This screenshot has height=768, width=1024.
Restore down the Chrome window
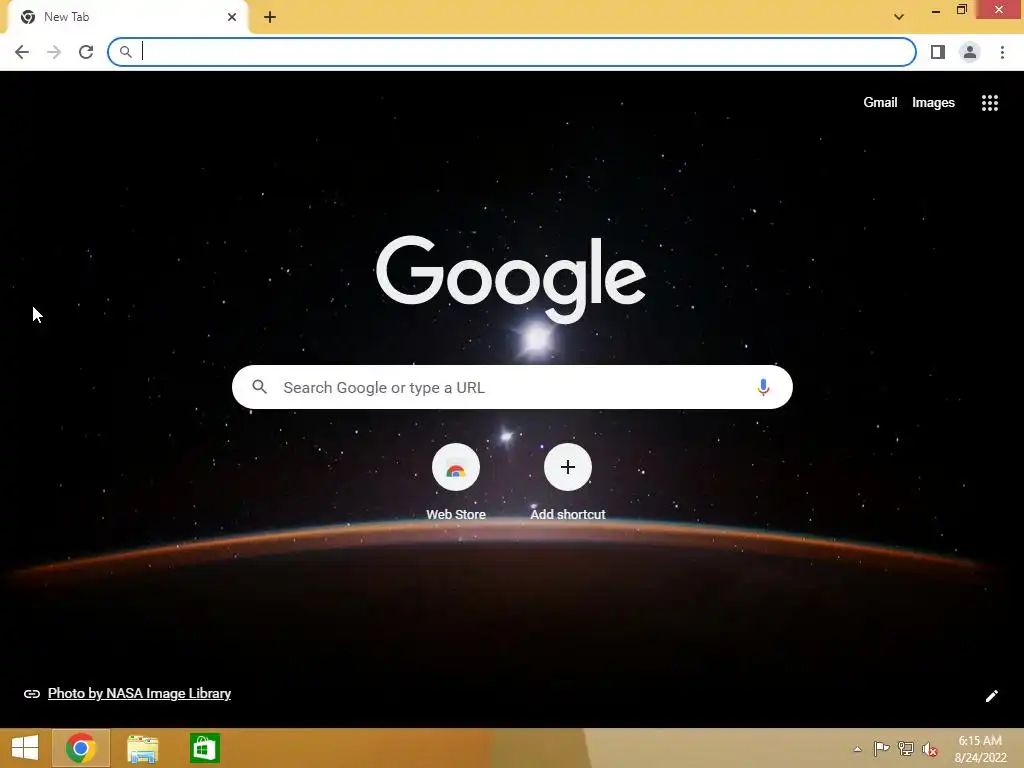point(961,10)
